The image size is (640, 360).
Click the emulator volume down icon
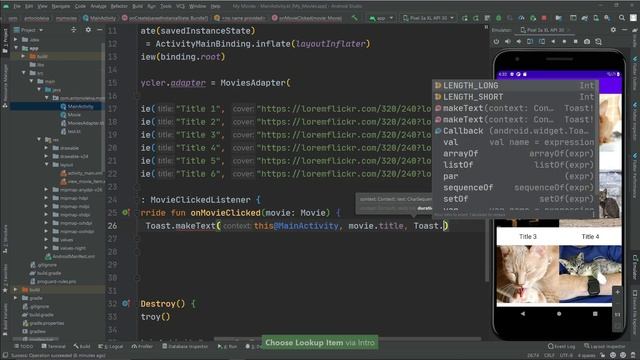pos(519,42)
